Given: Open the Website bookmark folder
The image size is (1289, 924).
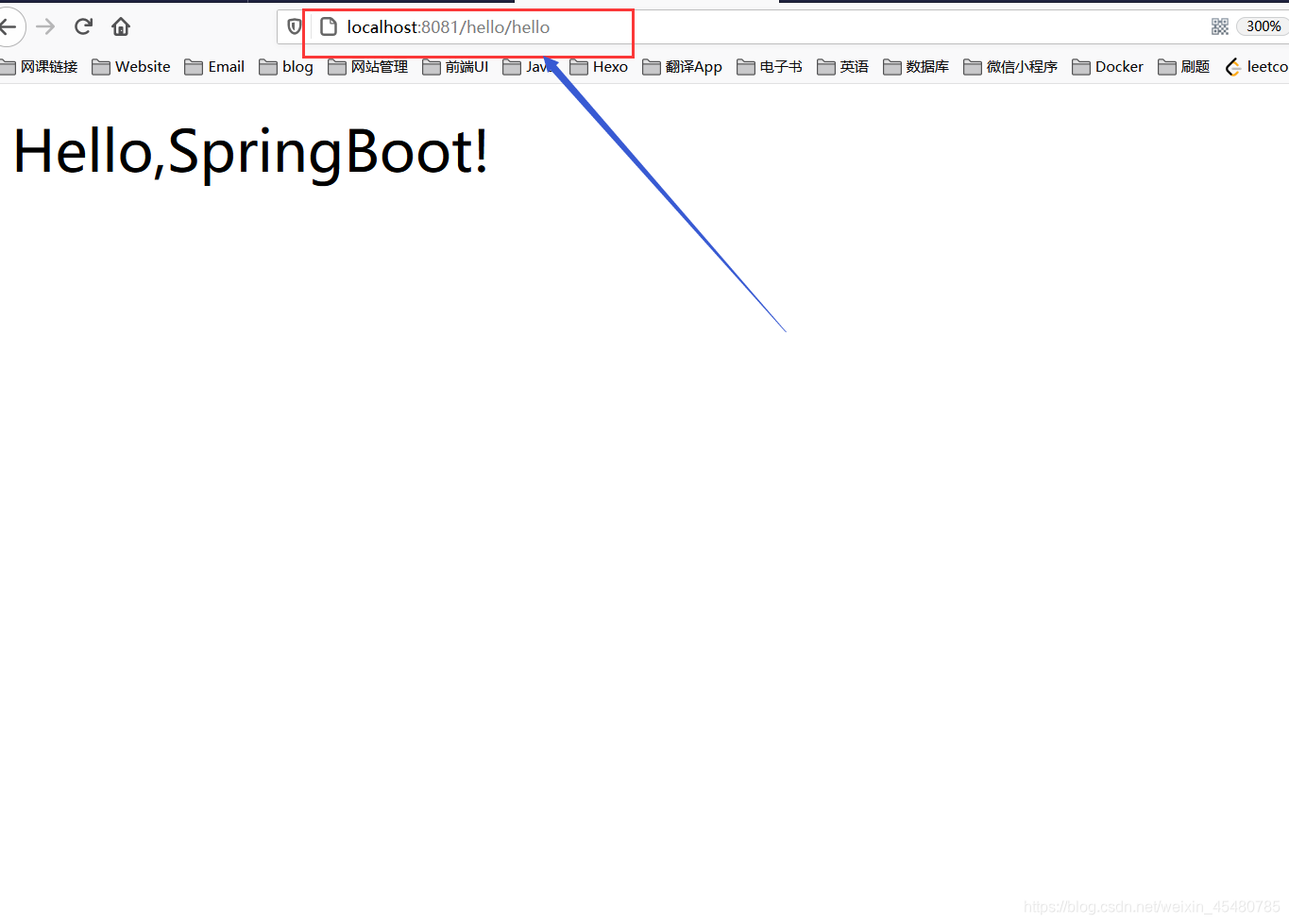Looking at the screenshot, I should pos(131,67).
